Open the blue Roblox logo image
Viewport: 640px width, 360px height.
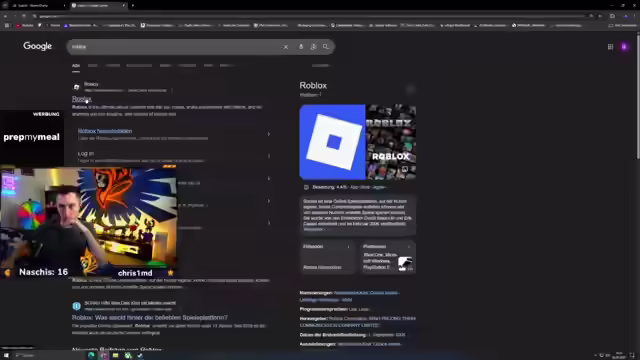[x=332, y=142]
